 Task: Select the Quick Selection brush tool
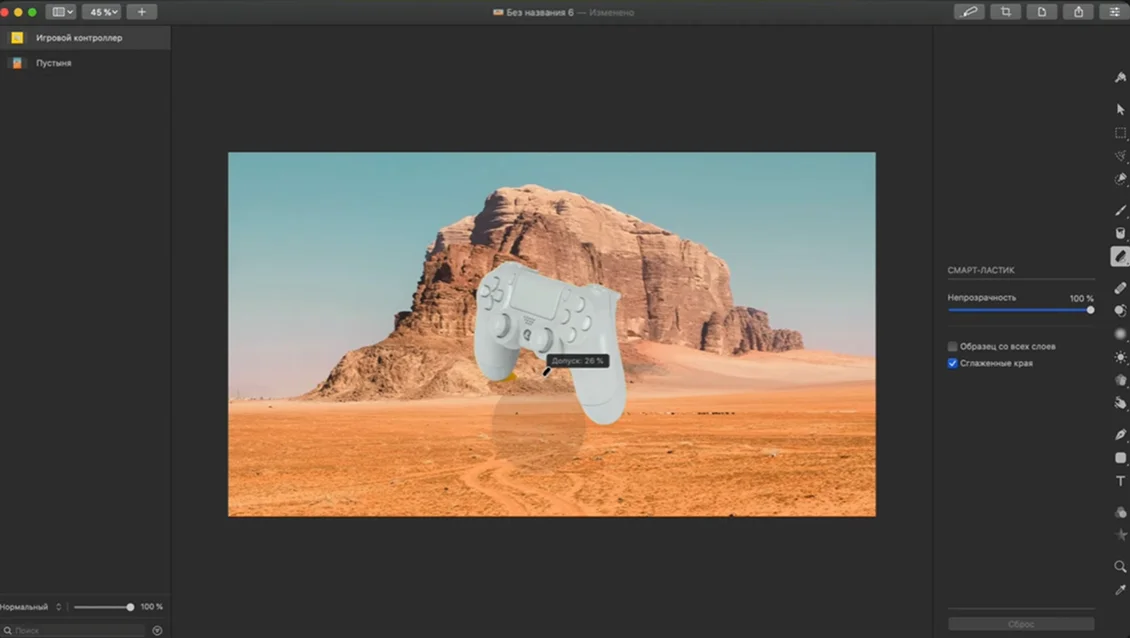[1120, 179]
